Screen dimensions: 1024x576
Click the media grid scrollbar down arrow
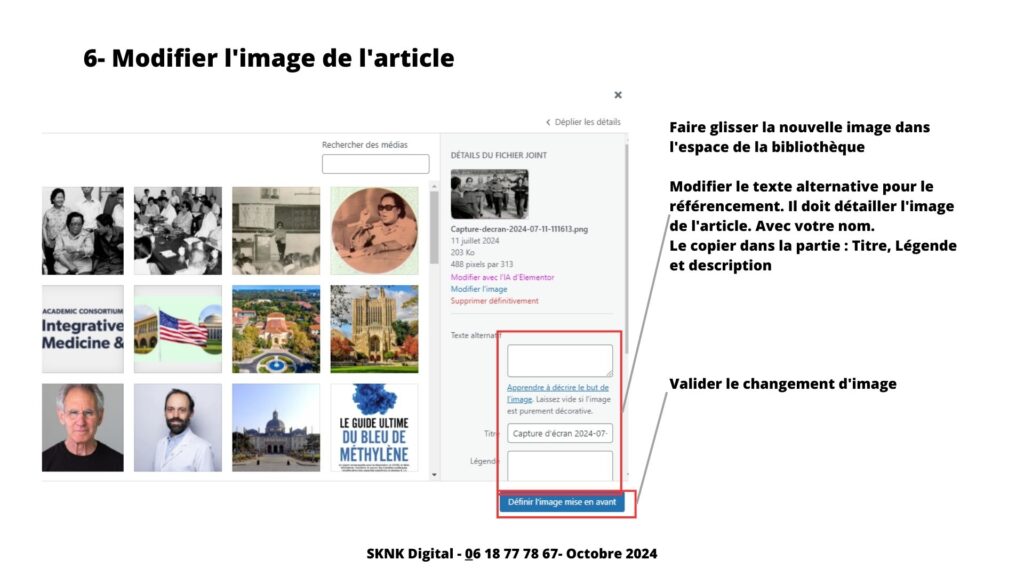pyautogui.click(x=434, y=474)
